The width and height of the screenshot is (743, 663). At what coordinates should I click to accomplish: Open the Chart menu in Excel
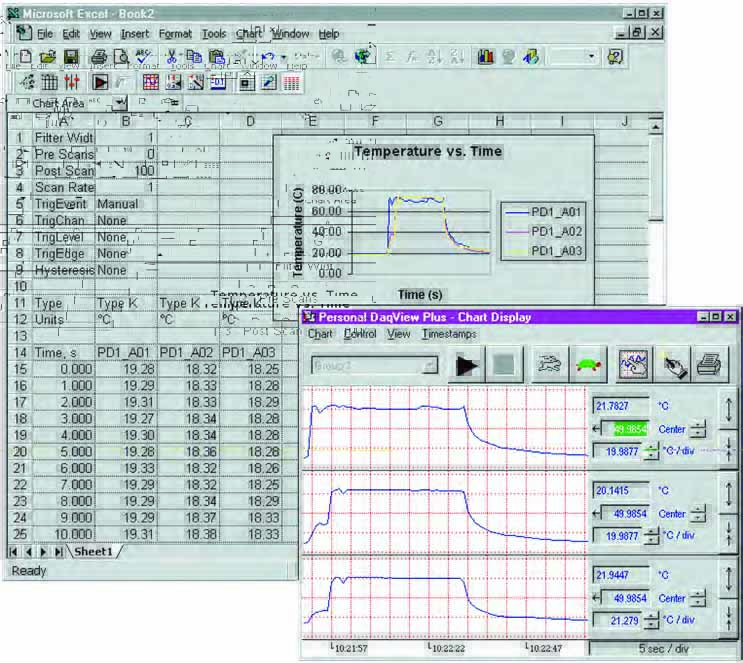(249, 34)
